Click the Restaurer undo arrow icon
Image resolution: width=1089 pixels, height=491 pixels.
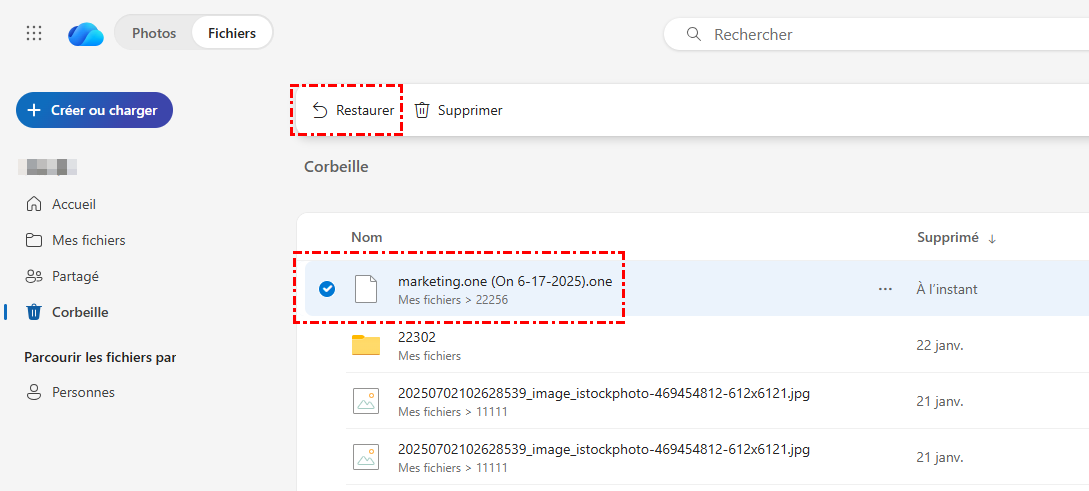(x=320, y=110)
